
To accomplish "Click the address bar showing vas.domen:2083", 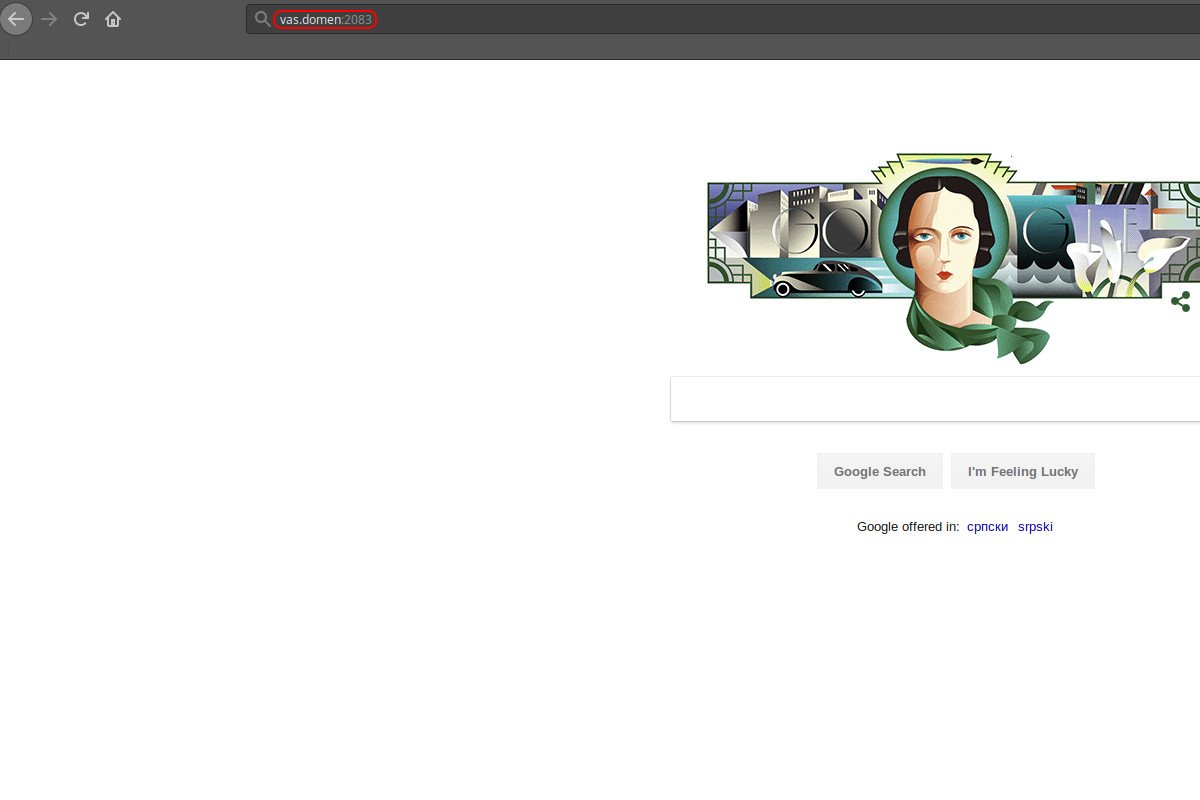I will [x=723, y=19].
